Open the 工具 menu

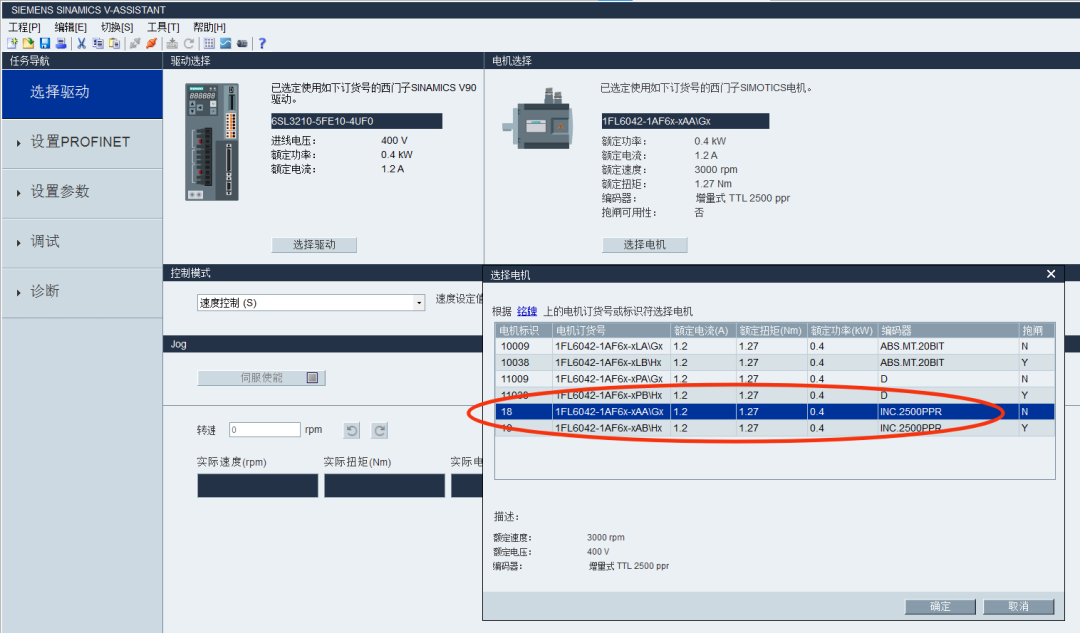162,26
